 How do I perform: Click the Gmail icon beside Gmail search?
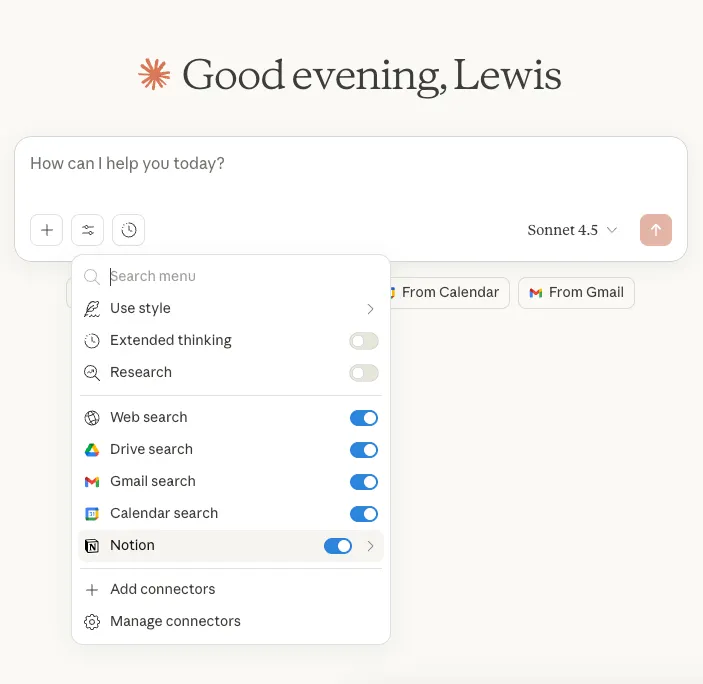[92, 482]
